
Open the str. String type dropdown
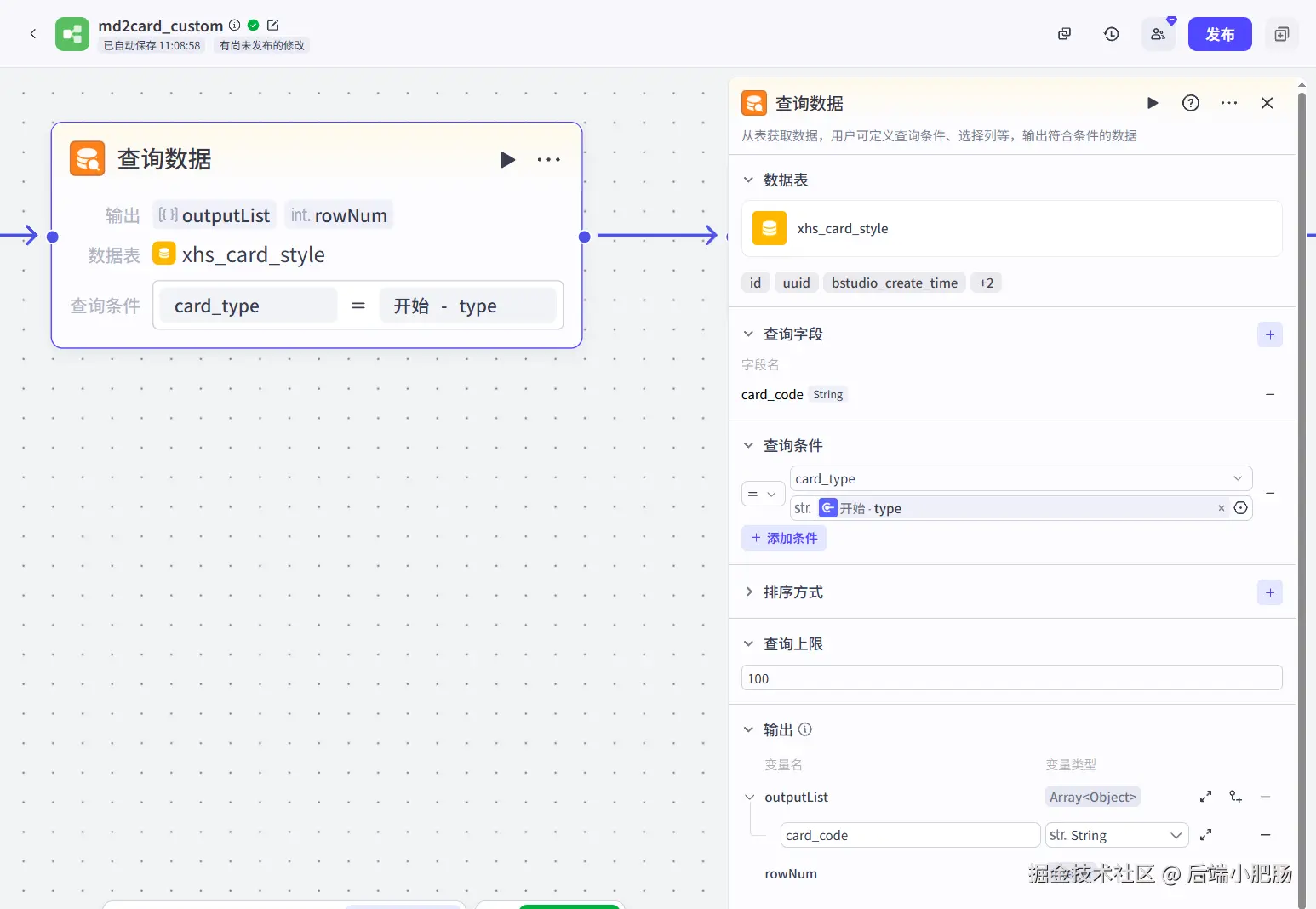[1117, 835]
